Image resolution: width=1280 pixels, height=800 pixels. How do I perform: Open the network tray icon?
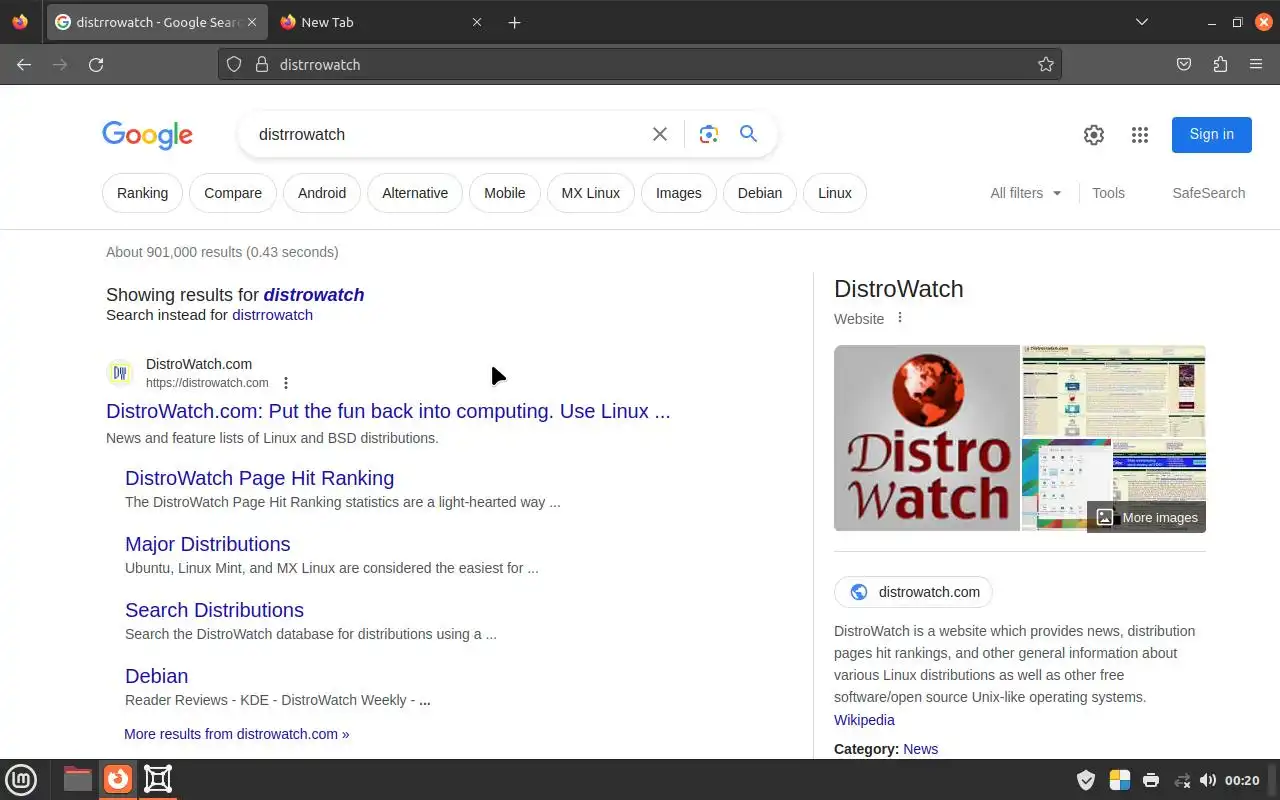1182,780
